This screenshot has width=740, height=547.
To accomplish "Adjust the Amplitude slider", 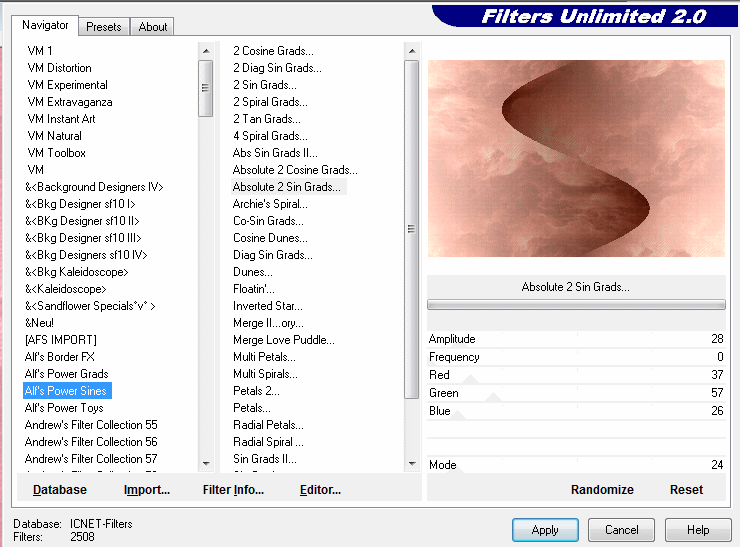I will (575, 340).
